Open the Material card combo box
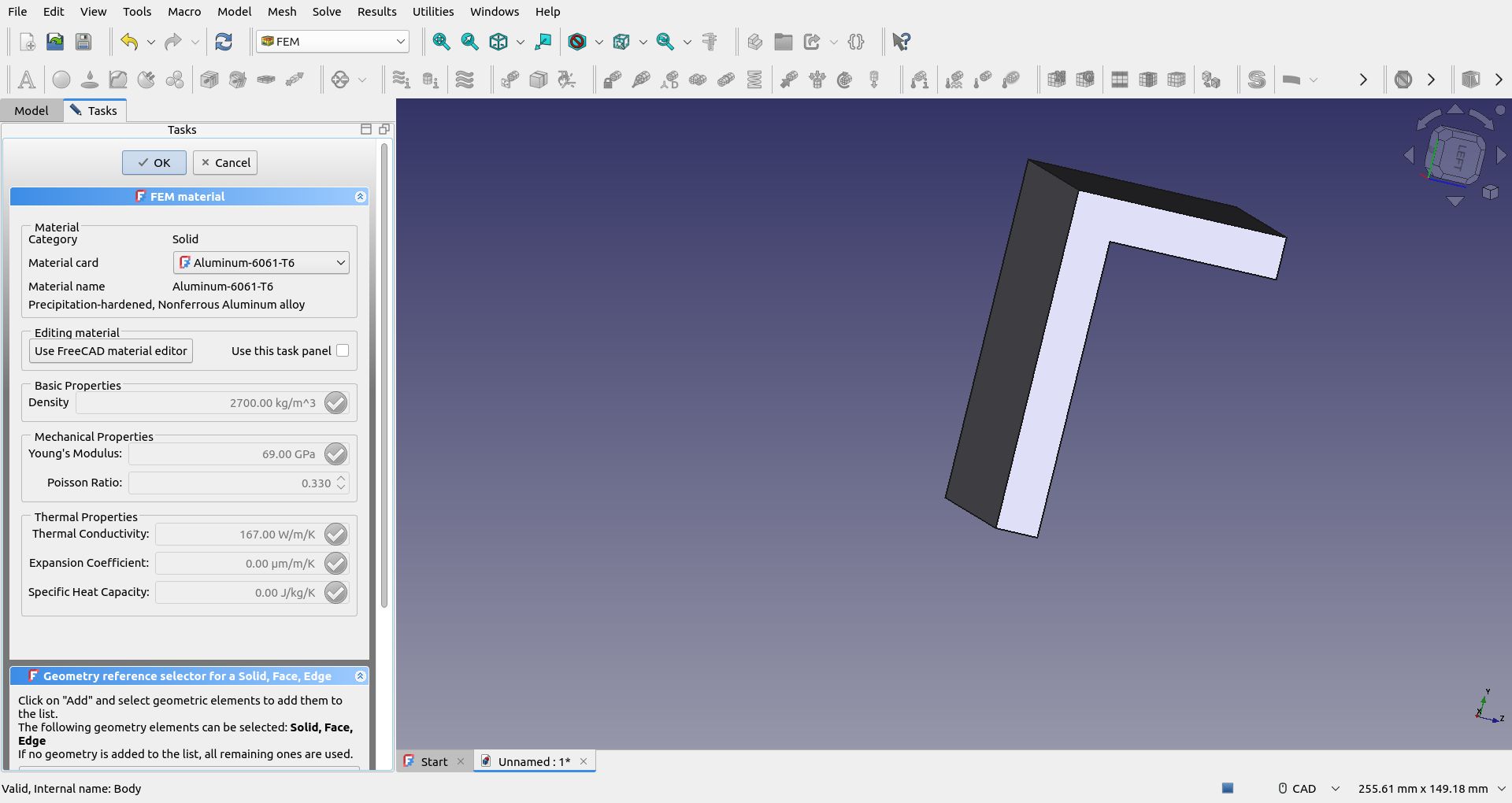The image size is (1512, 803). pos(261,262)
